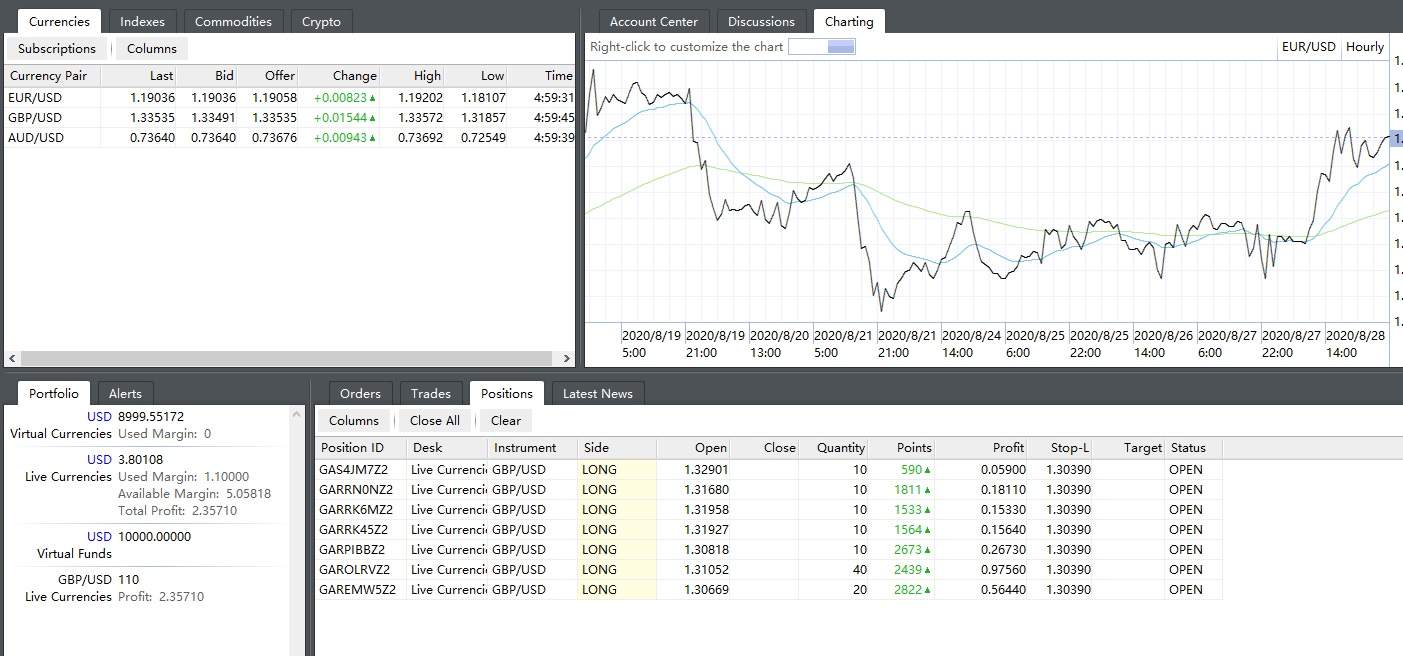Switch to the Commodities tab
The image size is (1403, 656).
234,21
